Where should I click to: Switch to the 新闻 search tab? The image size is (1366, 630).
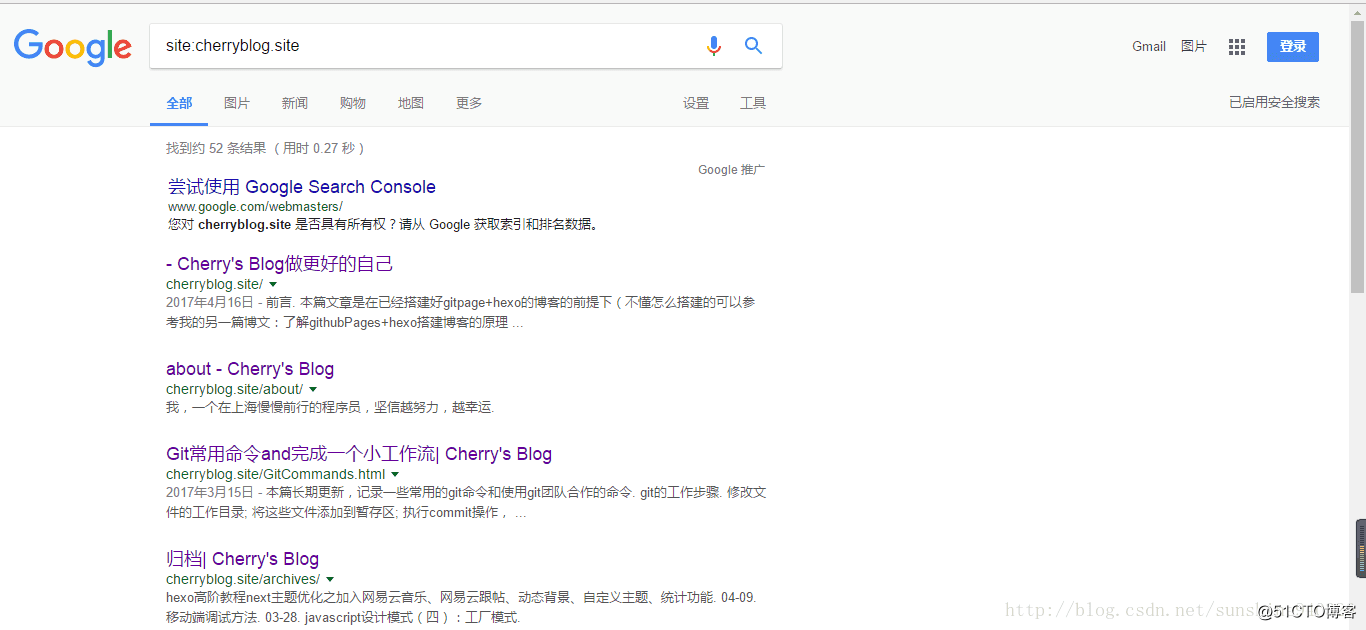click(x=295, y=103)
